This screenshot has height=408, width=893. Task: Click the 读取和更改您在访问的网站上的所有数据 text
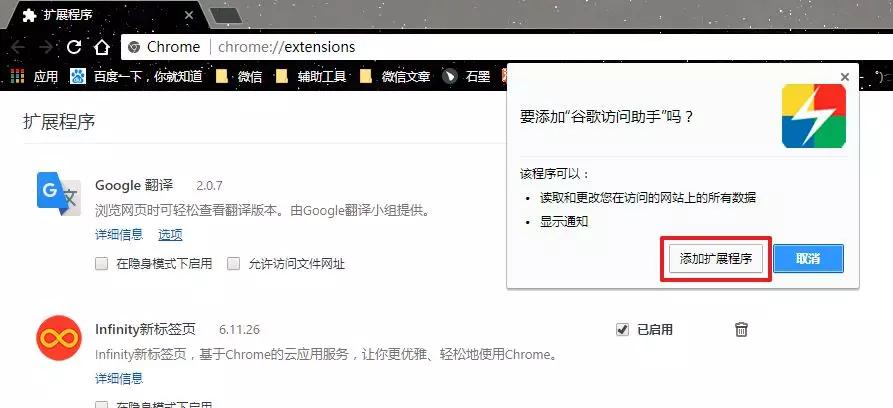pyautogui.click(x=648, y=198)
